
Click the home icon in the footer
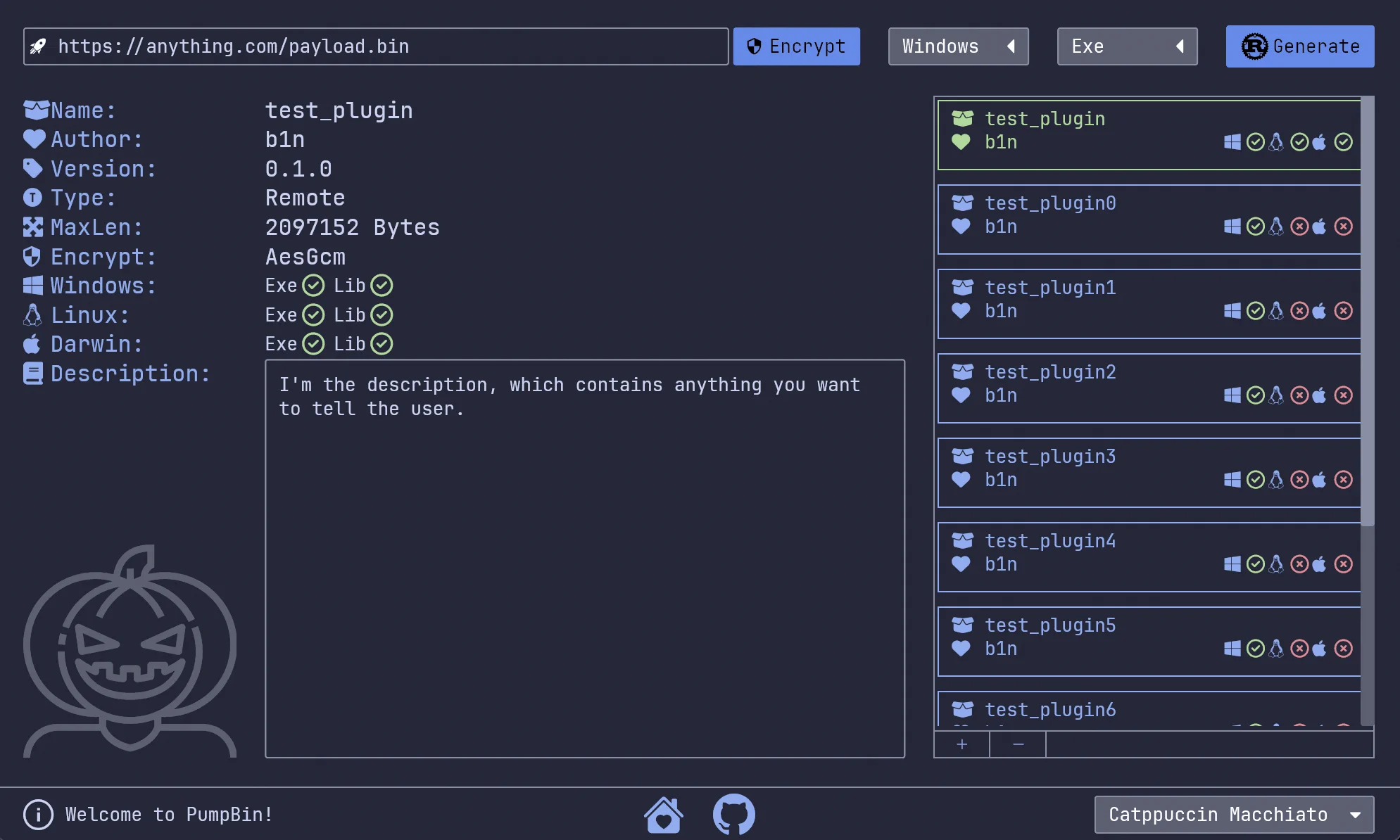coord(664,815)
